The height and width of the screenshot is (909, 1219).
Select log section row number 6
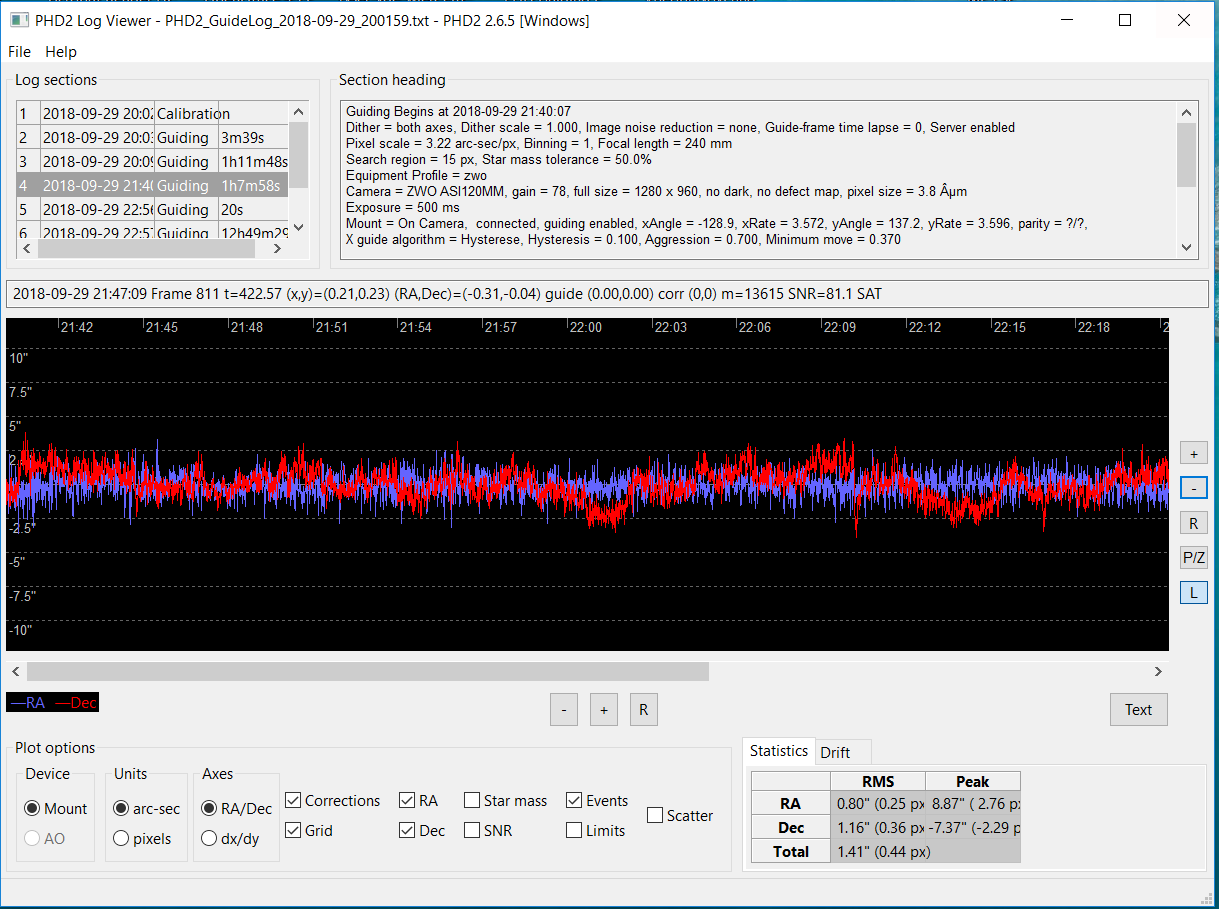(152, 232)
